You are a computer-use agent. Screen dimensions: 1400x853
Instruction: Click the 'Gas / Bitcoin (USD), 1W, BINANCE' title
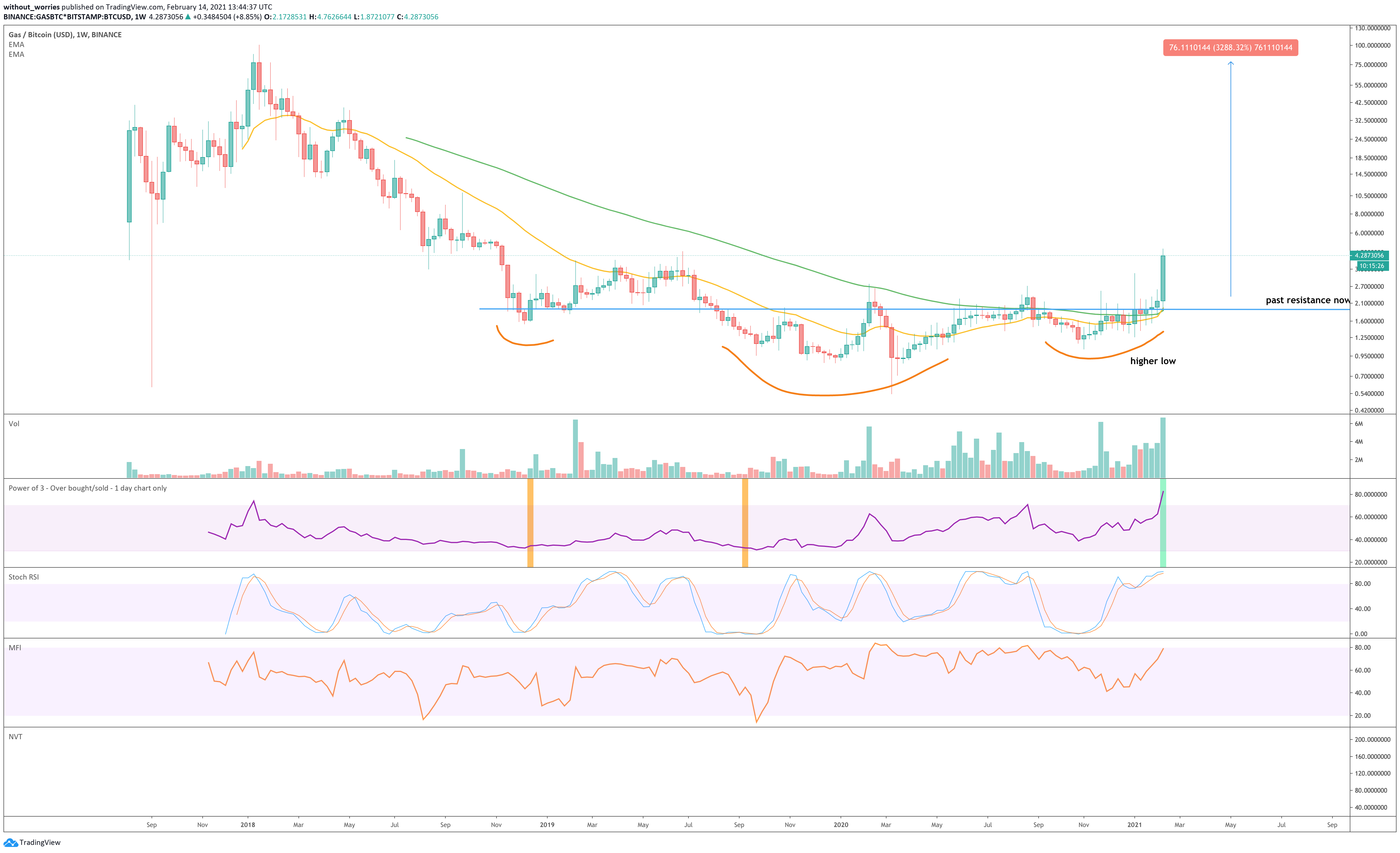coord(65,35)
